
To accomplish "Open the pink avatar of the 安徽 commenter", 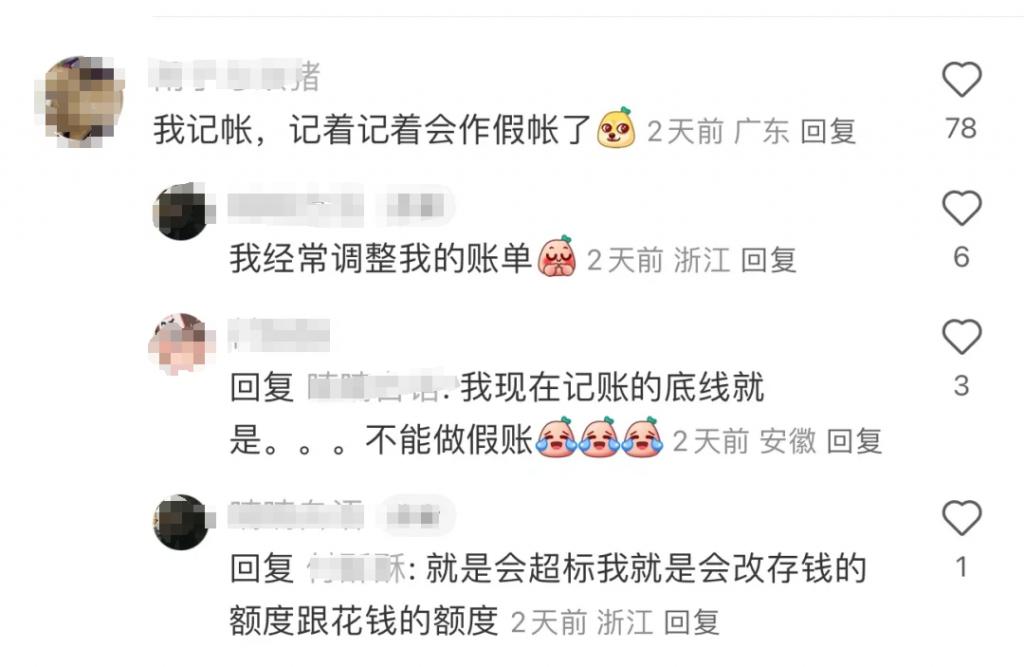I will (x=181, y=342).
